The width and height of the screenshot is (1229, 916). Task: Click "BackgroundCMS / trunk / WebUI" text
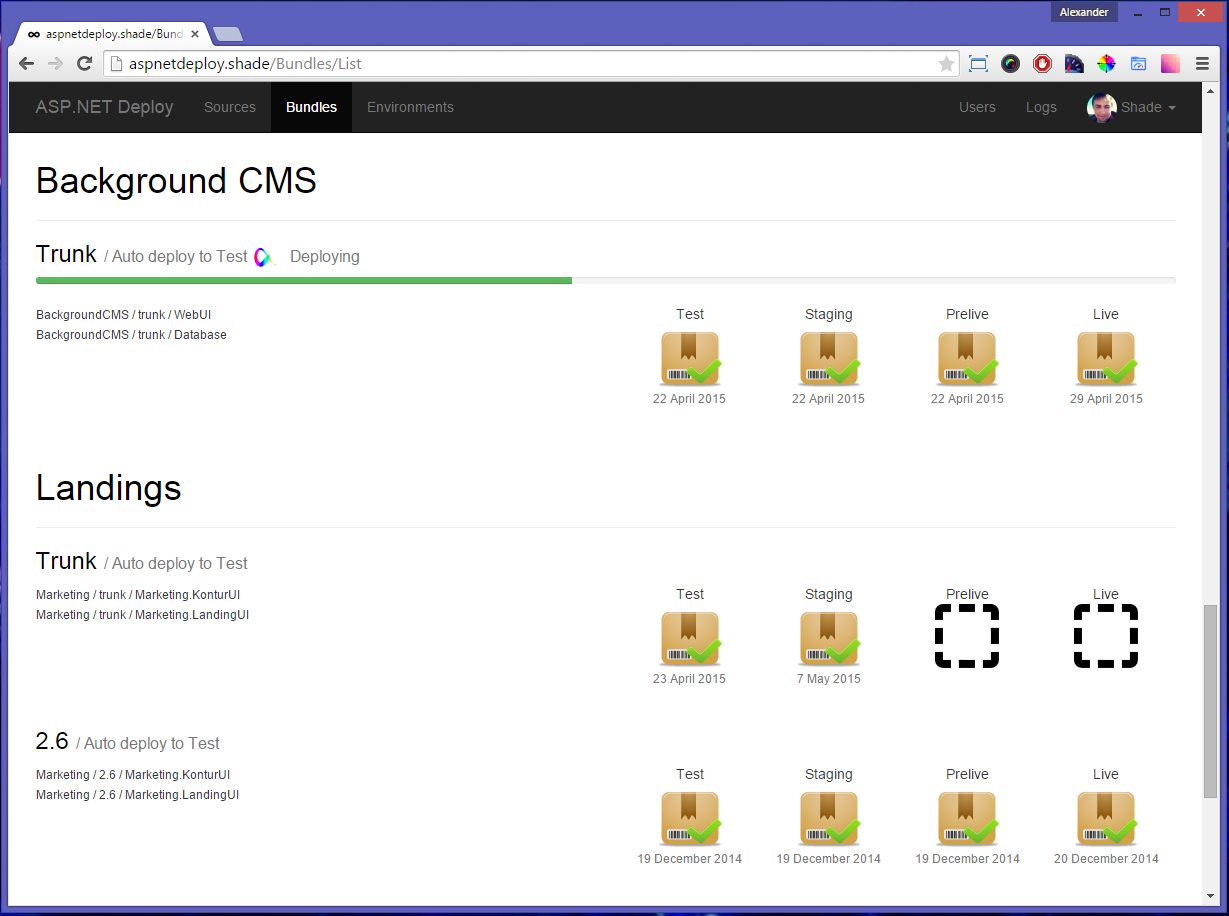click(x=124, y=315)
